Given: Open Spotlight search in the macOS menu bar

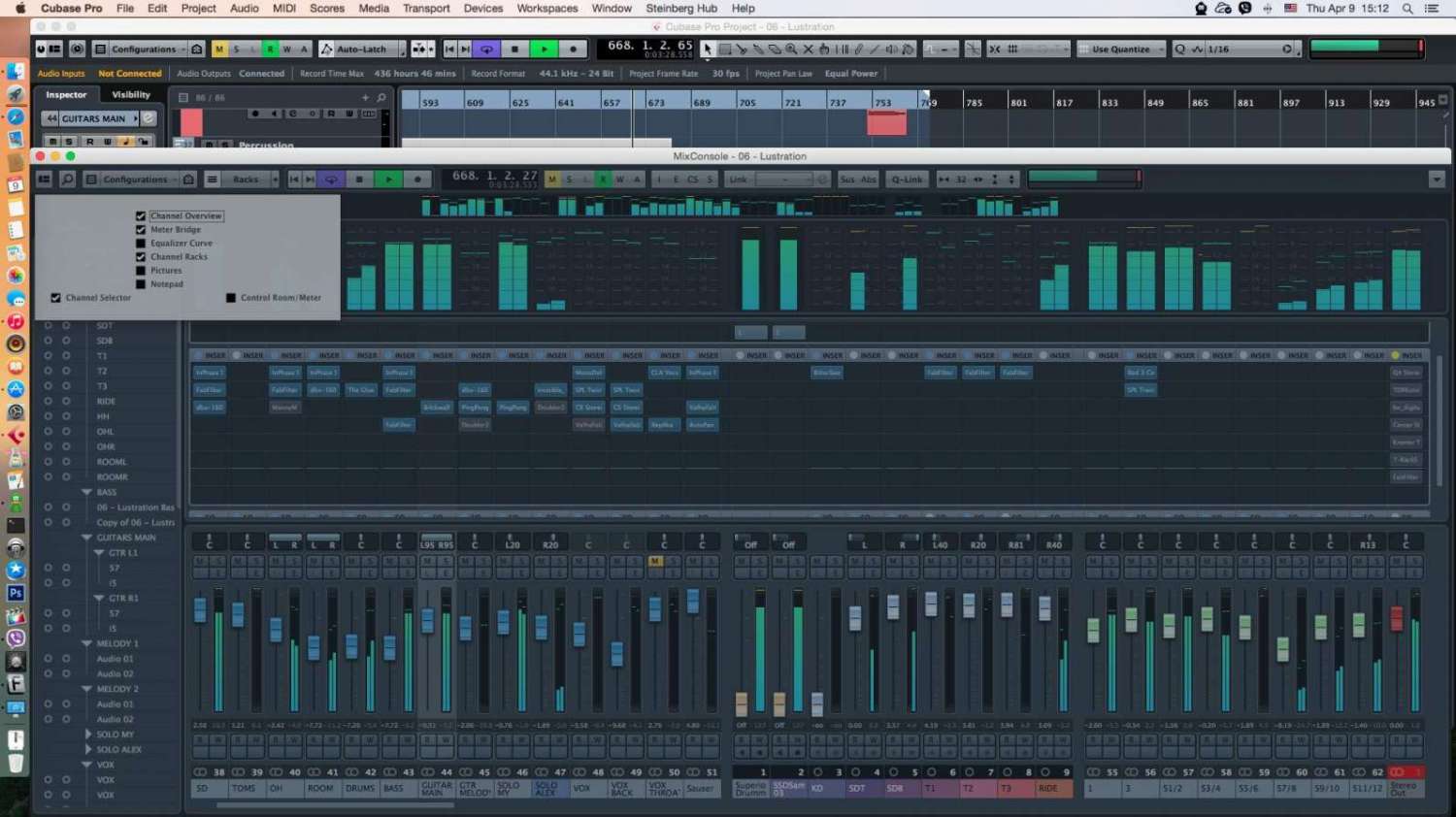Looking at the screenshot, I should 1407,8.
